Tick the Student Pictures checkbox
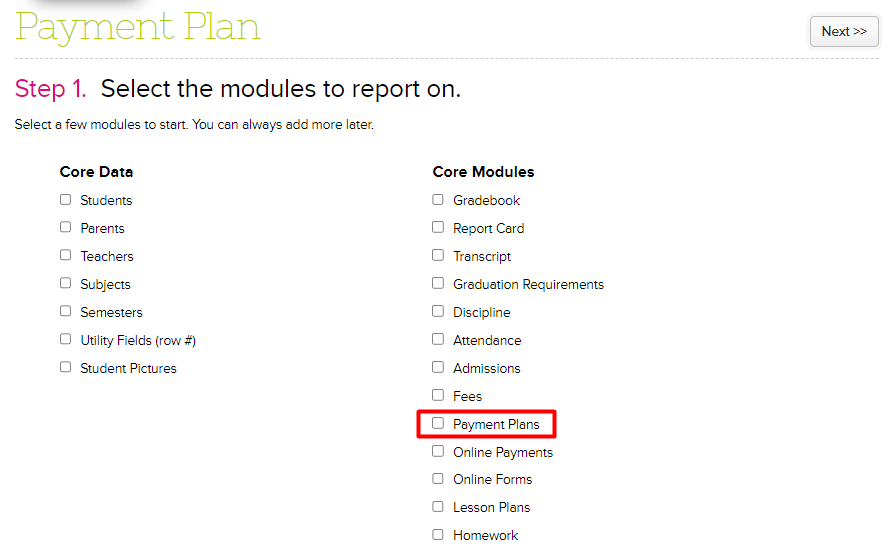The width and height of the screenshot is (892, 554). coord(66,368)
